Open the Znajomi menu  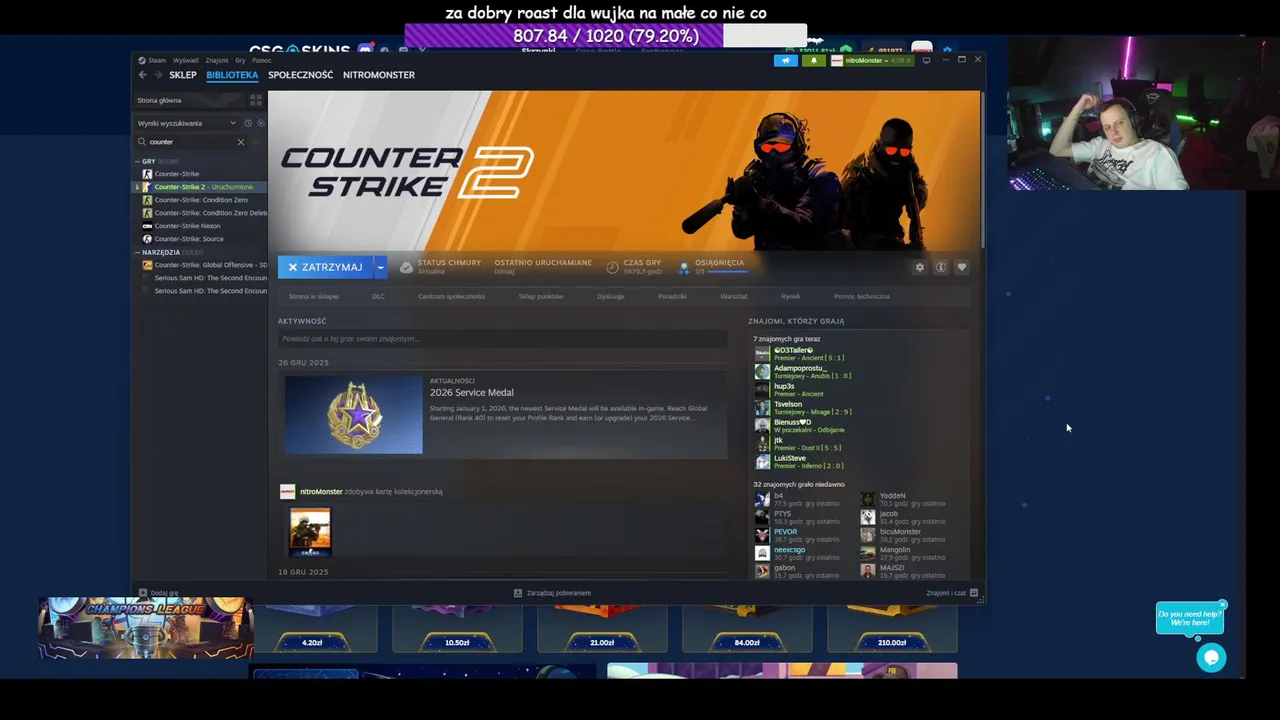pos(217,60)
